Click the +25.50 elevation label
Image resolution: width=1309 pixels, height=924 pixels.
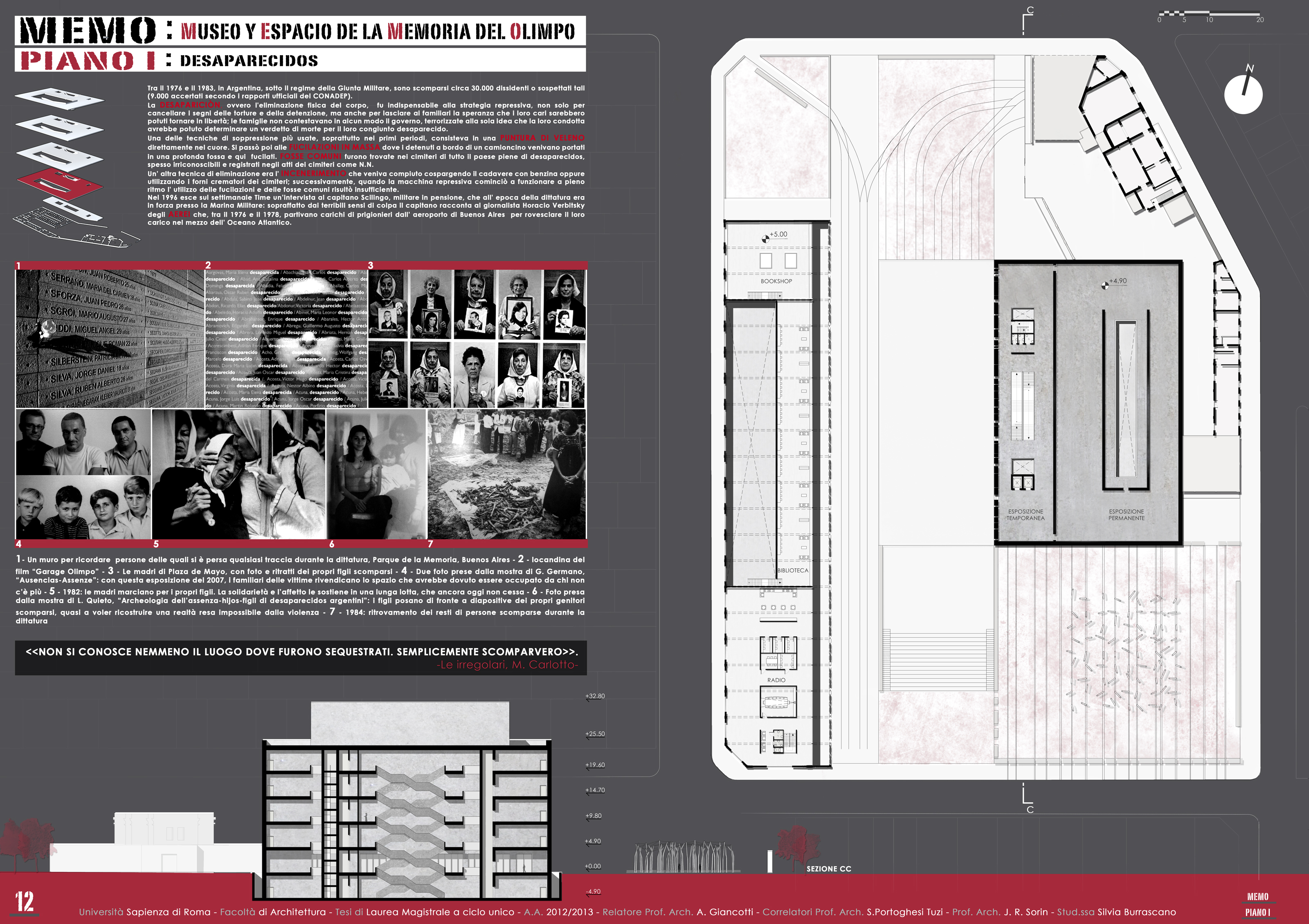pyautogui.click(x=595, y=734)
